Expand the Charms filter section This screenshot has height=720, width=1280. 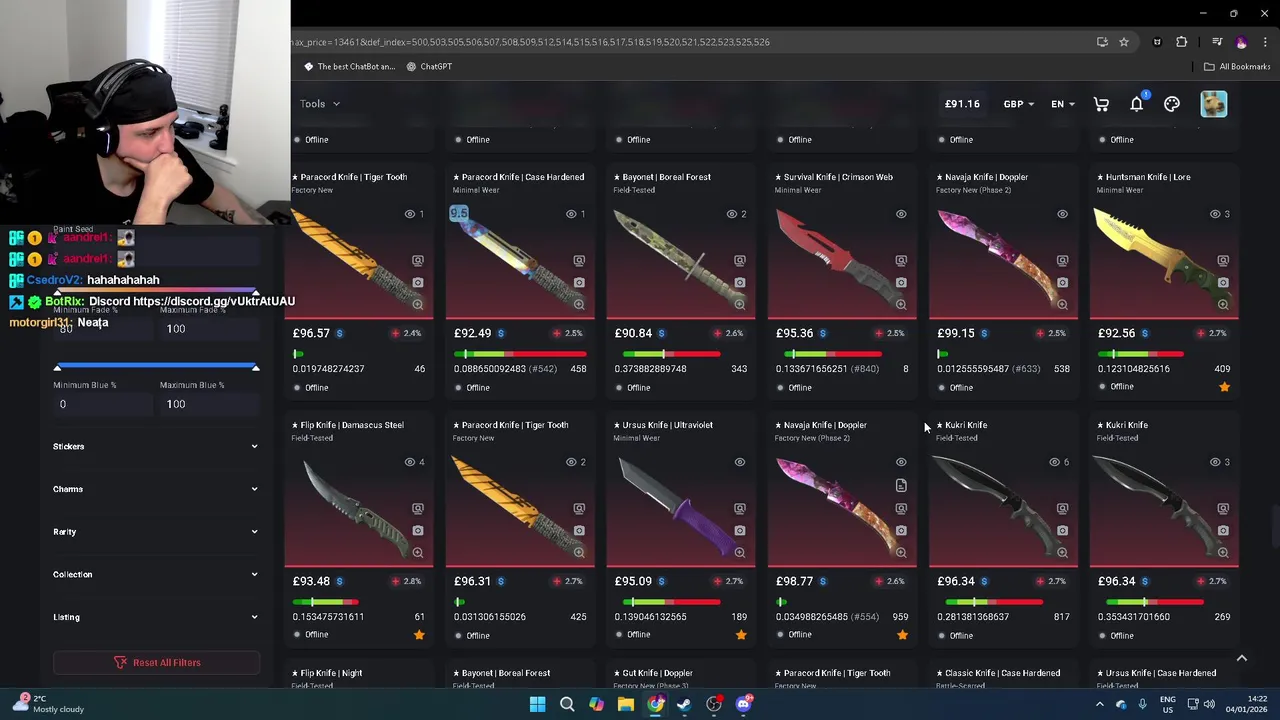pos(155,489)
